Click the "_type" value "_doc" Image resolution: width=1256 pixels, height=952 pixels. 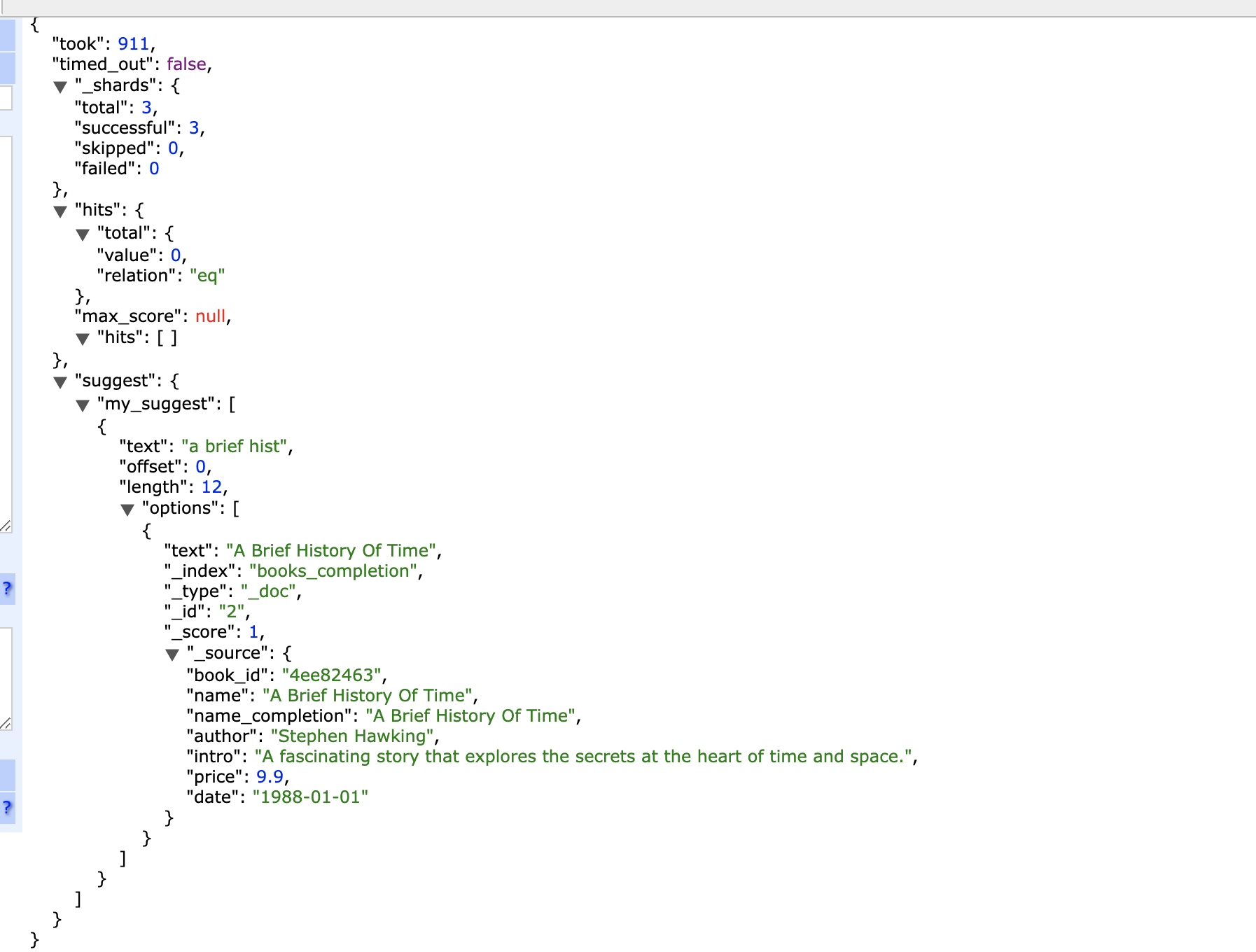(x=269, y=591)
